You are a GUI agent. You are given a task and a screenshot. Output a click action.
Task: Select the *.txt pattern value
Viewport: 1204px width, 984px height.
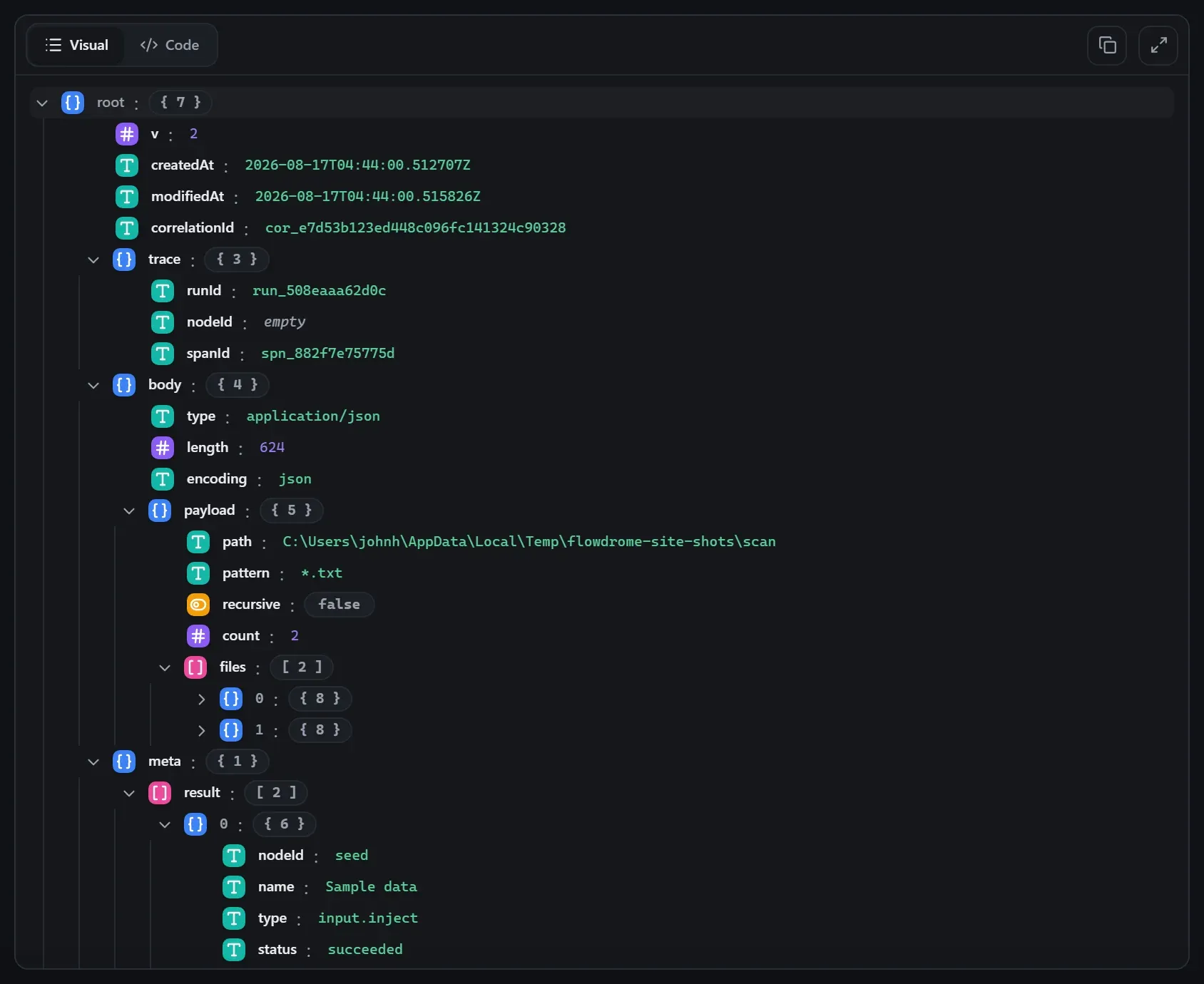(x=322, y=573)
